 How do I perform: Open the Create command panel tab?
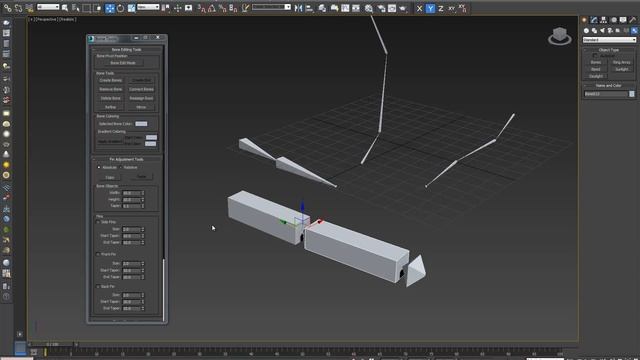pyautogui.click(x=584, y=20)
